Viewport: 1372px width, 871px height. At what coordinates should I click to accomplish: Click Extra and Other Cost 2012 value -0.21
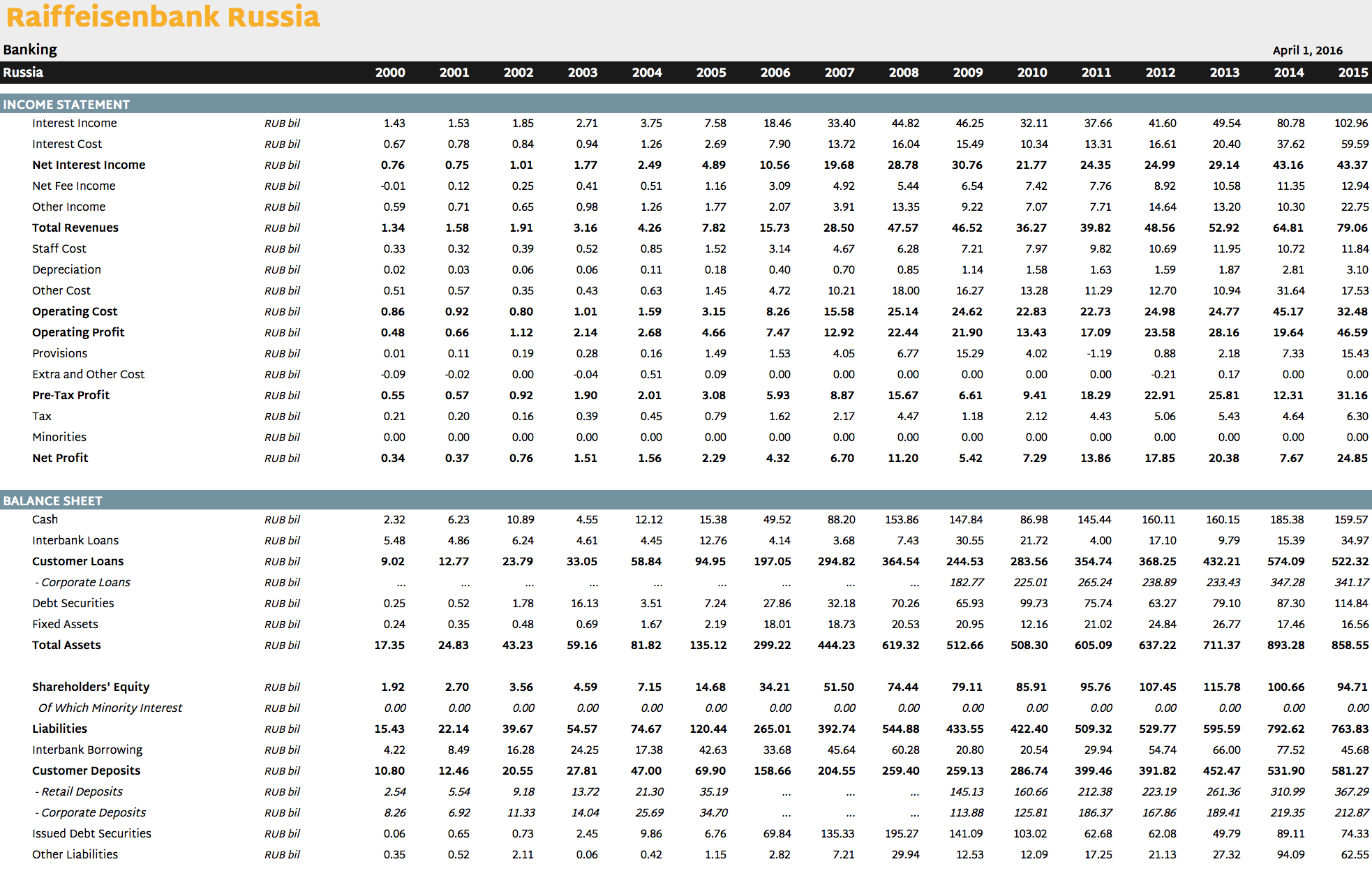tap(1163, 375)
